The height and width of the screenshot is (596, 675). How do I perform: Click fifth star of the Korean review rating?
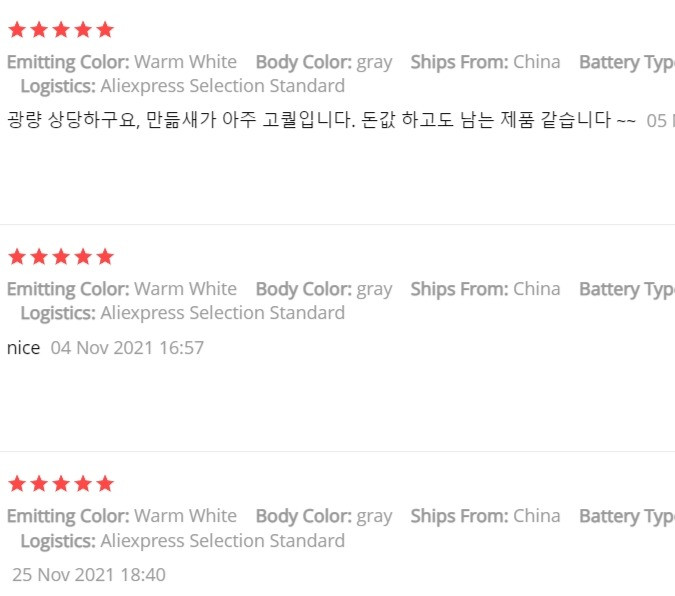[x=105, y=30]
